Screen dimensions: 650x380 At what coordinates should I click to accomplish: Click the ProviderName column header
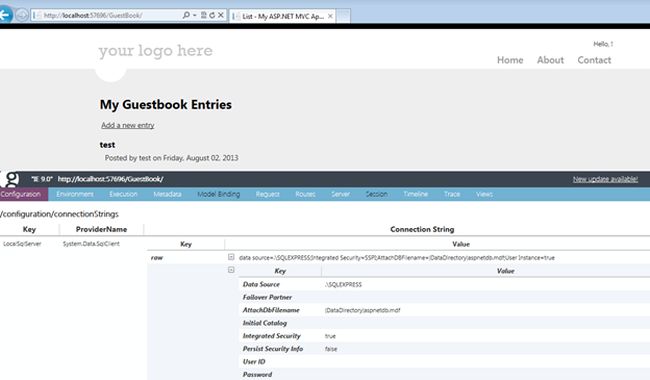point(101,229)
